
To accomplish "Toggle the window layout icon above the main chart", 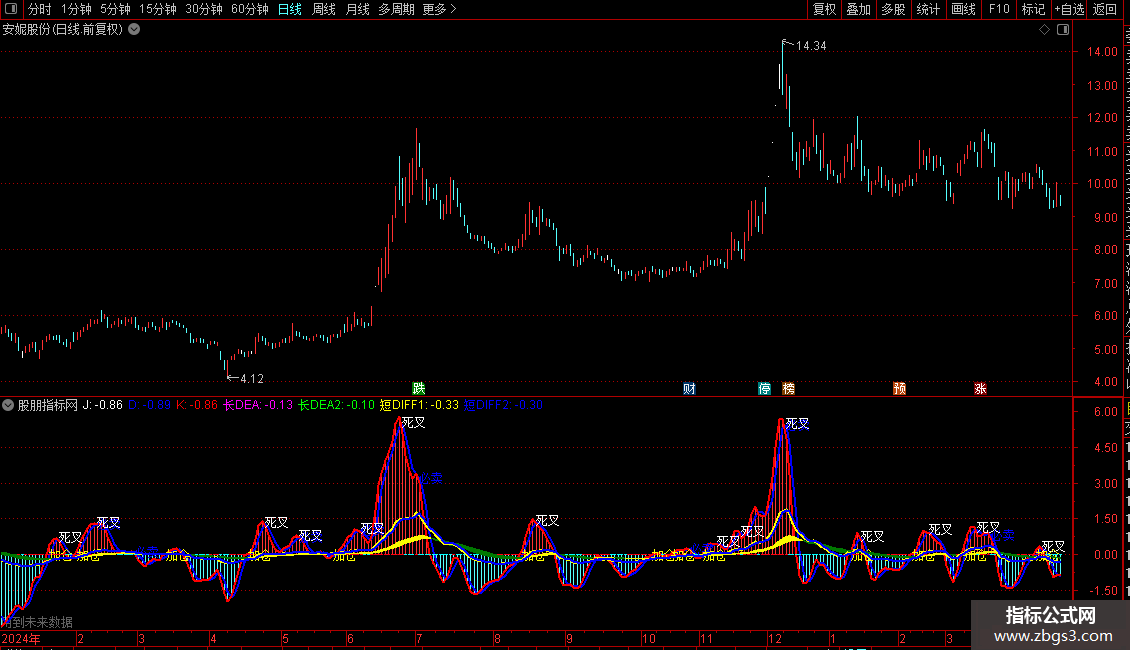I will [x=1063, y=30].
